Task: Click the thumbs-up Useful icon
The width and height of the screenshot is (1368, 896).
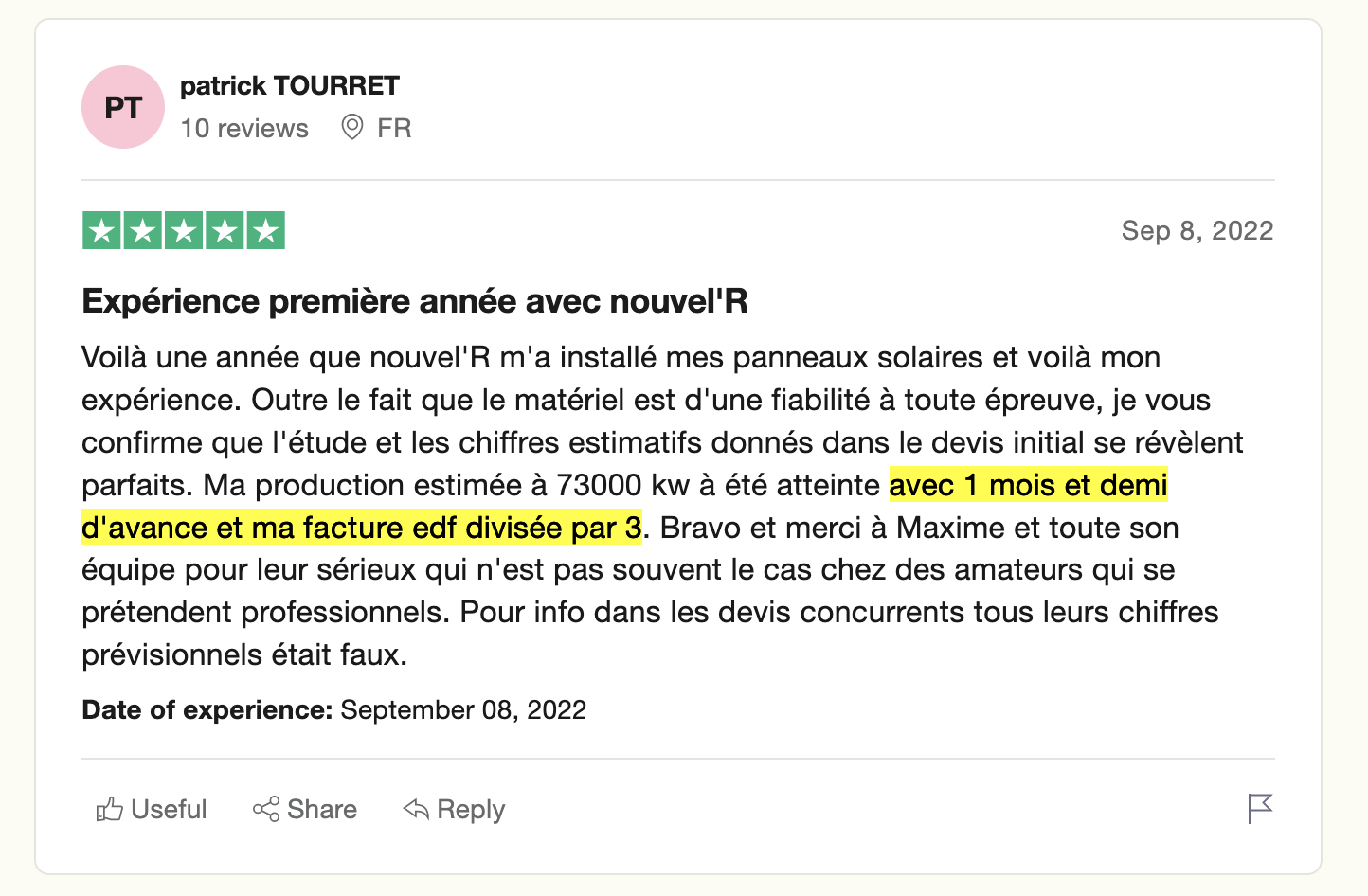Action: [x=111, y=809]
